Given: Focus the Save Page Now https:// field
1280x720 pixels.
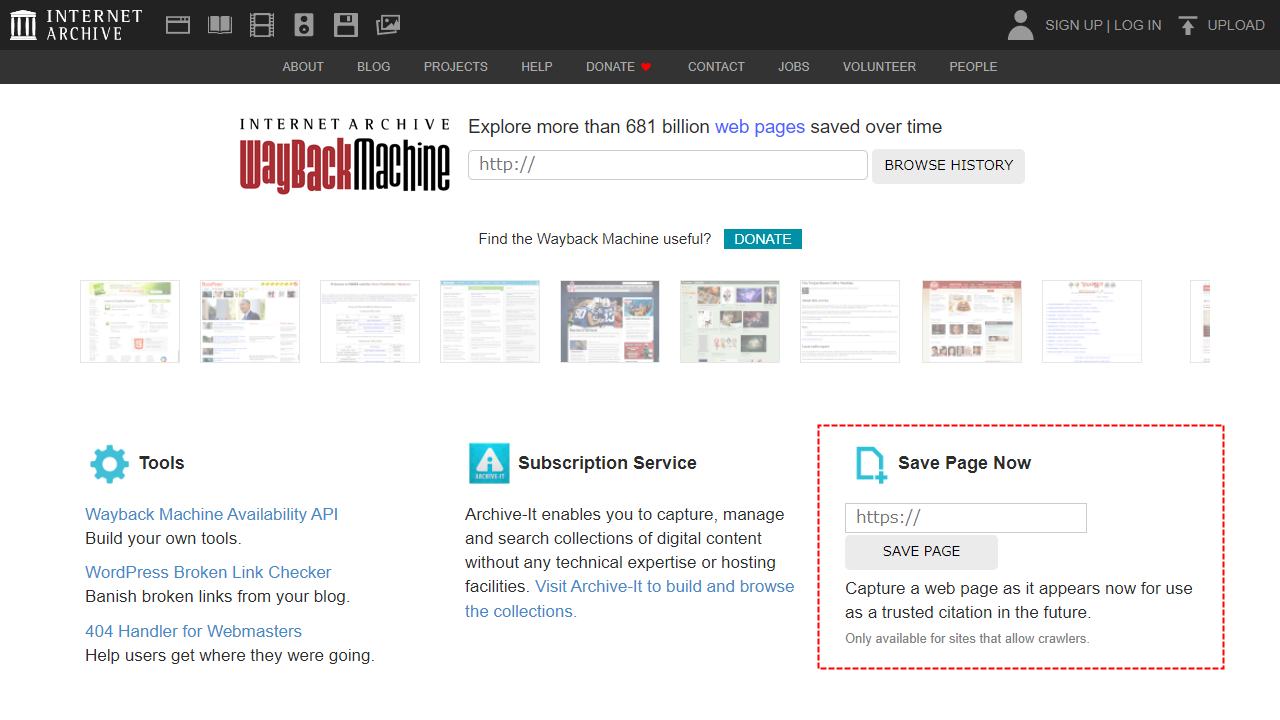Looking at the screenshot, I should pos(966,518).
